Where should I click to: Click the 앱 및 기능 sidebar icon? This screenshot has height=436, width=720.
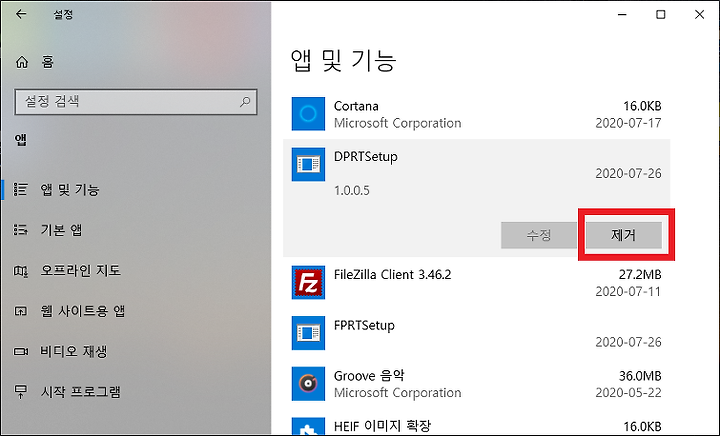pyautogui.click(x=21, y=189)
